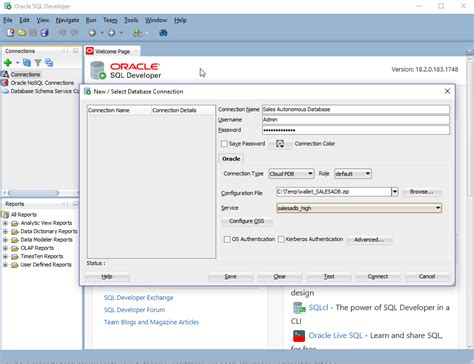Select the Oracle tab in the dialog
The image size is (474, 364).
click(231, 159)
